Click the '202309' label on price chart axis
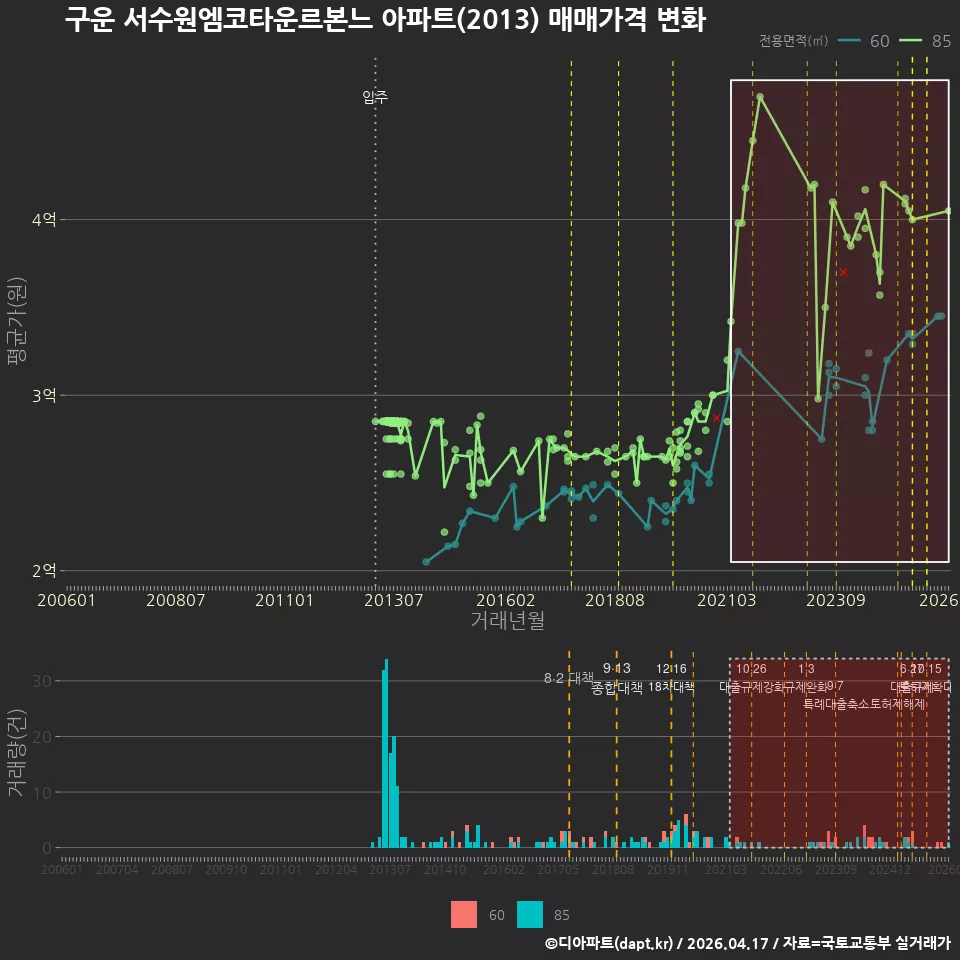This screenshot has width=960, height=960. [x=836, y=600]
